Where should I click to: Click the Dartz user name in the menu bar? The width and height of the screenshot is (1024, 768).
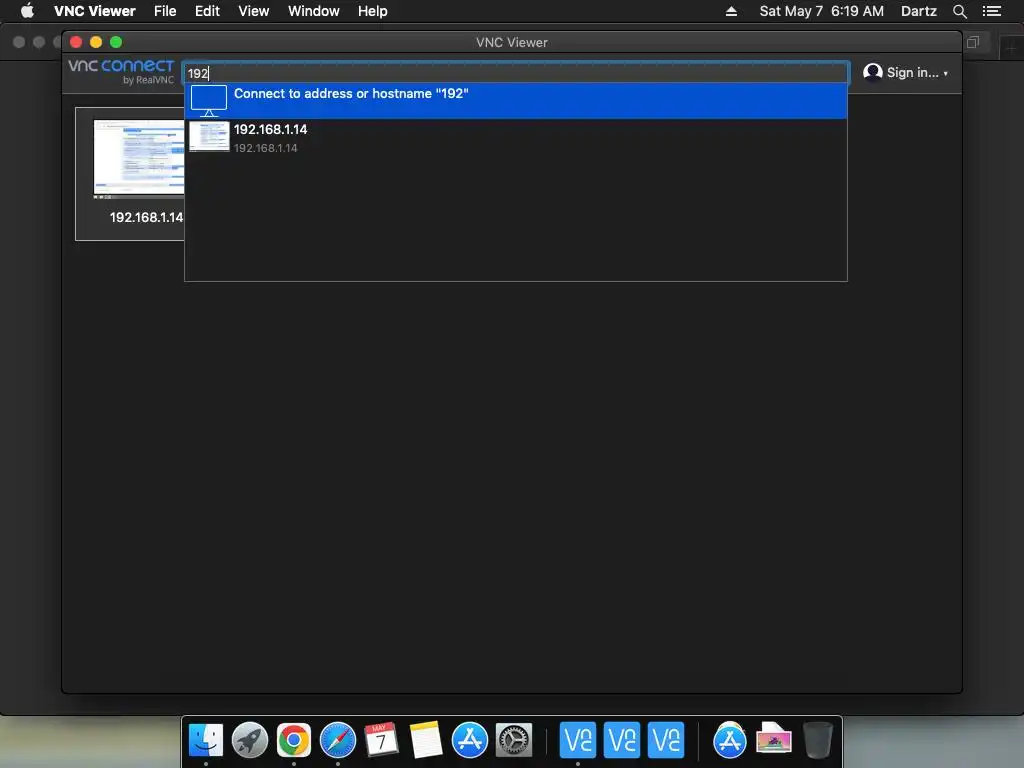pyautogui.click(x=918, y=11)
